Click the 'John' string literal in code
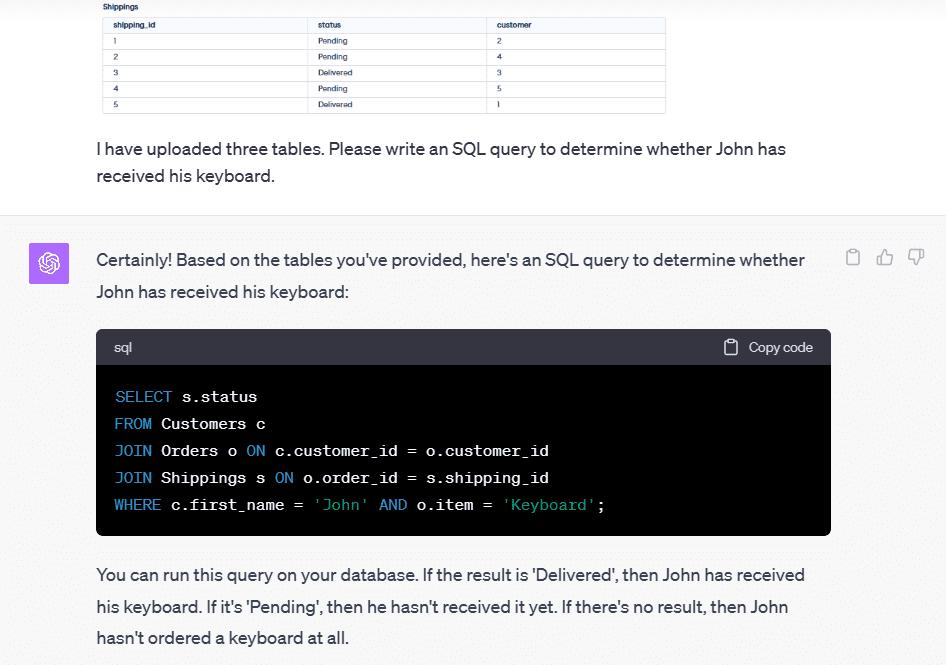 pos(340,505)
